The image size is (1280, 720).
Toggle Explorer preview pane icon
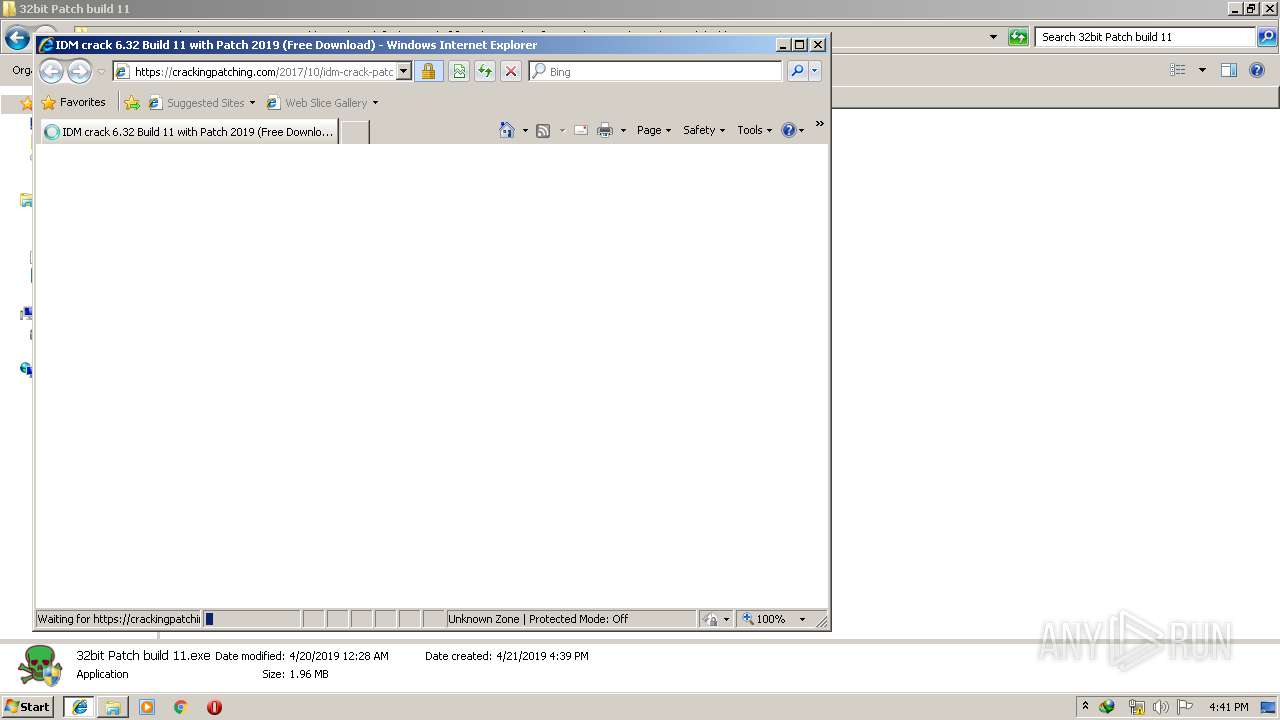tap(1229, 70)
